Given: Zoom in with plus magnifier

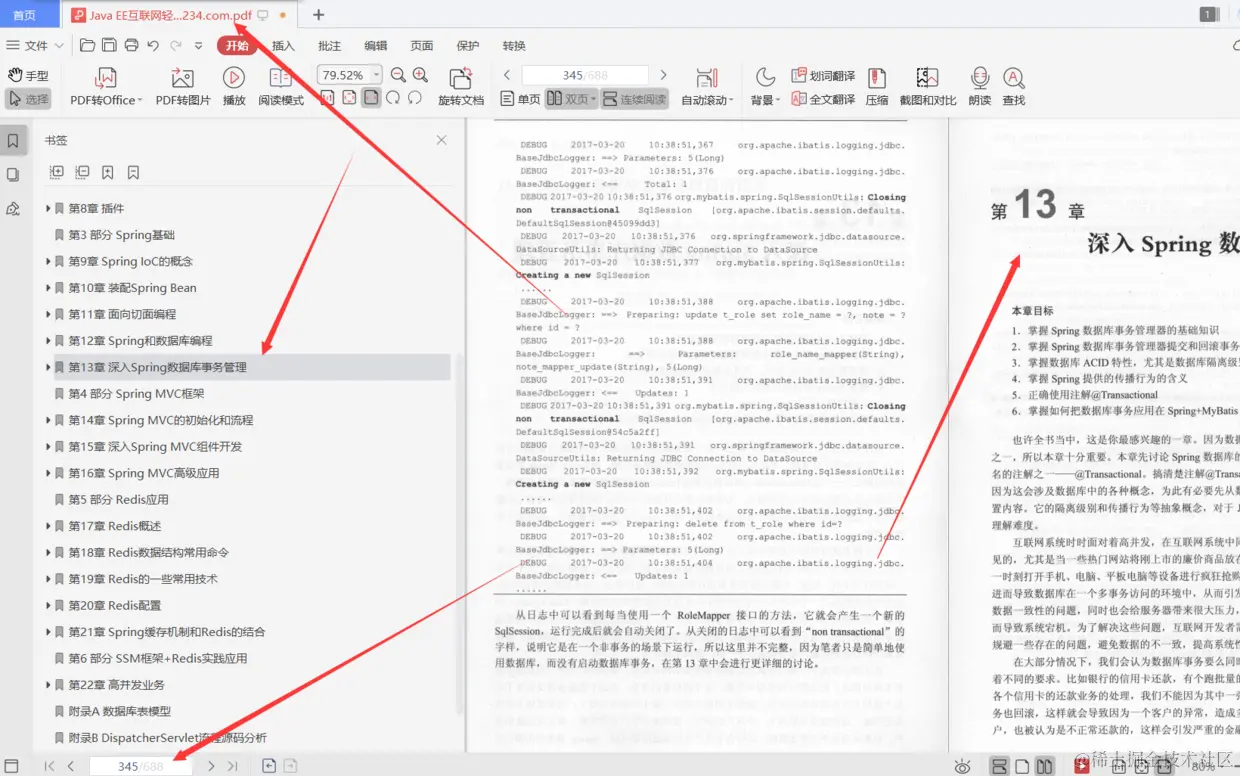Looking at the screenshot, I should click(420, 75).
